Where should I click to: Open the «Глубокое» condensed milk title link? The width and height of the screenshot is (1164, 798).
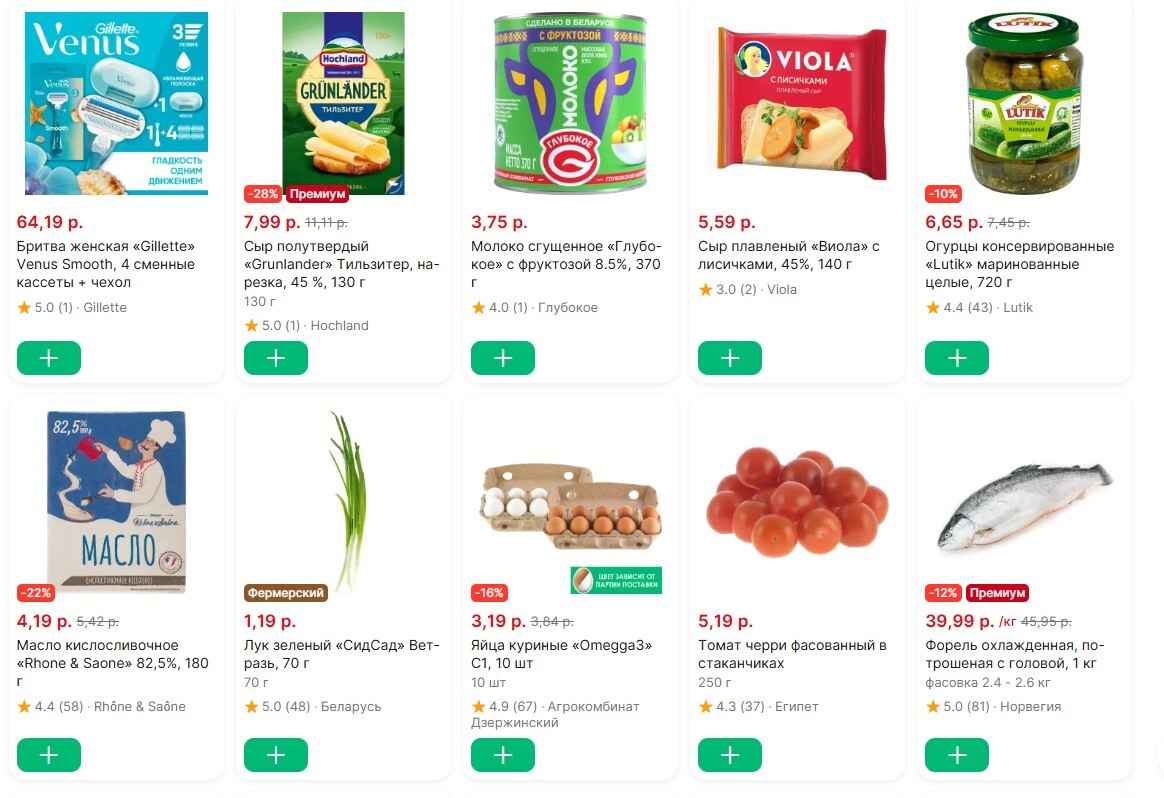[x=567, y=264]
